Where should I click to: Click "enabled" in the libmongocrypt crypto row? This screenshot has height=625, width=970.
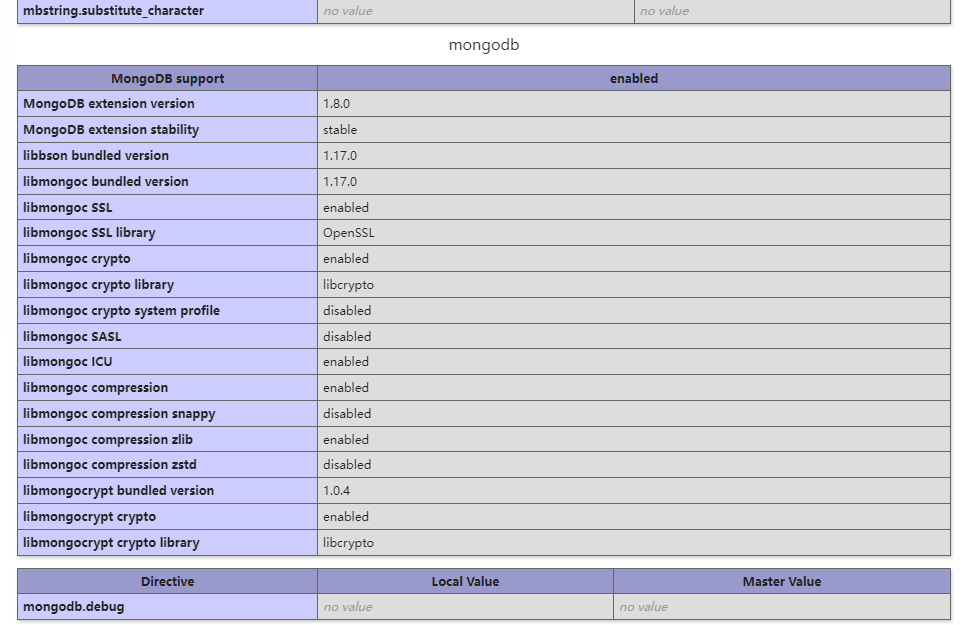(346, 517)
